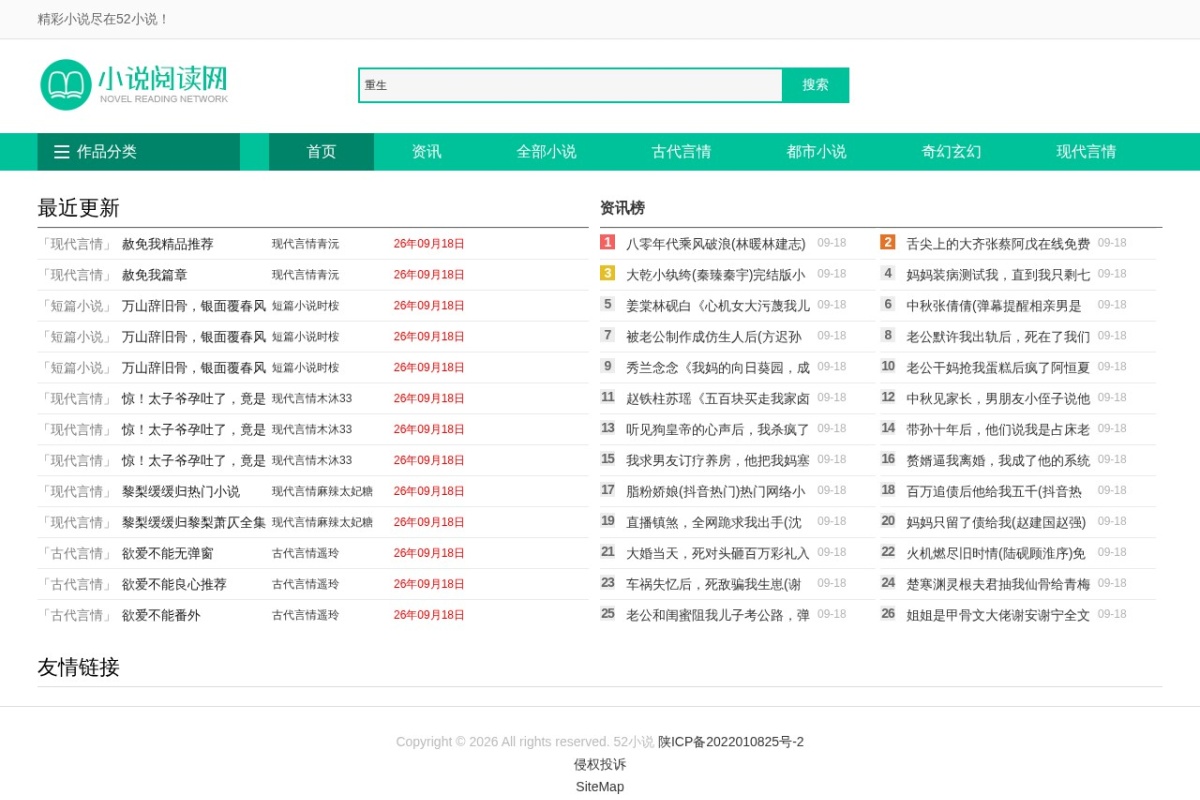Open 欲爱不能良心推荐 entry
The height and width of the screenshot is (800, 1200).
point(174,585)
